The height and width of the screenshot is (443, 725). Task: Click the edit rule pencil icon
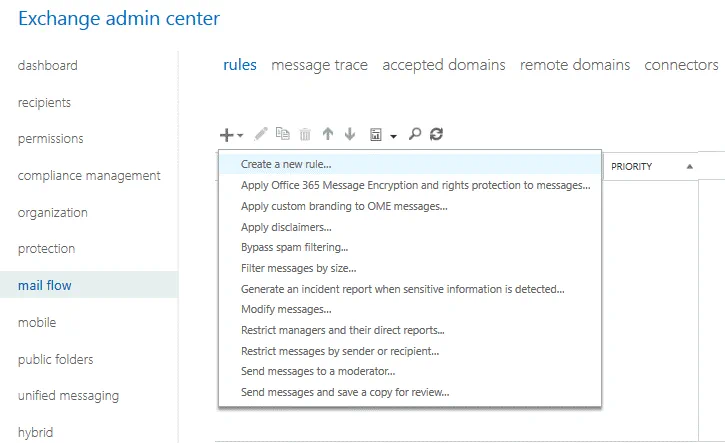click(x=261, y=133)
